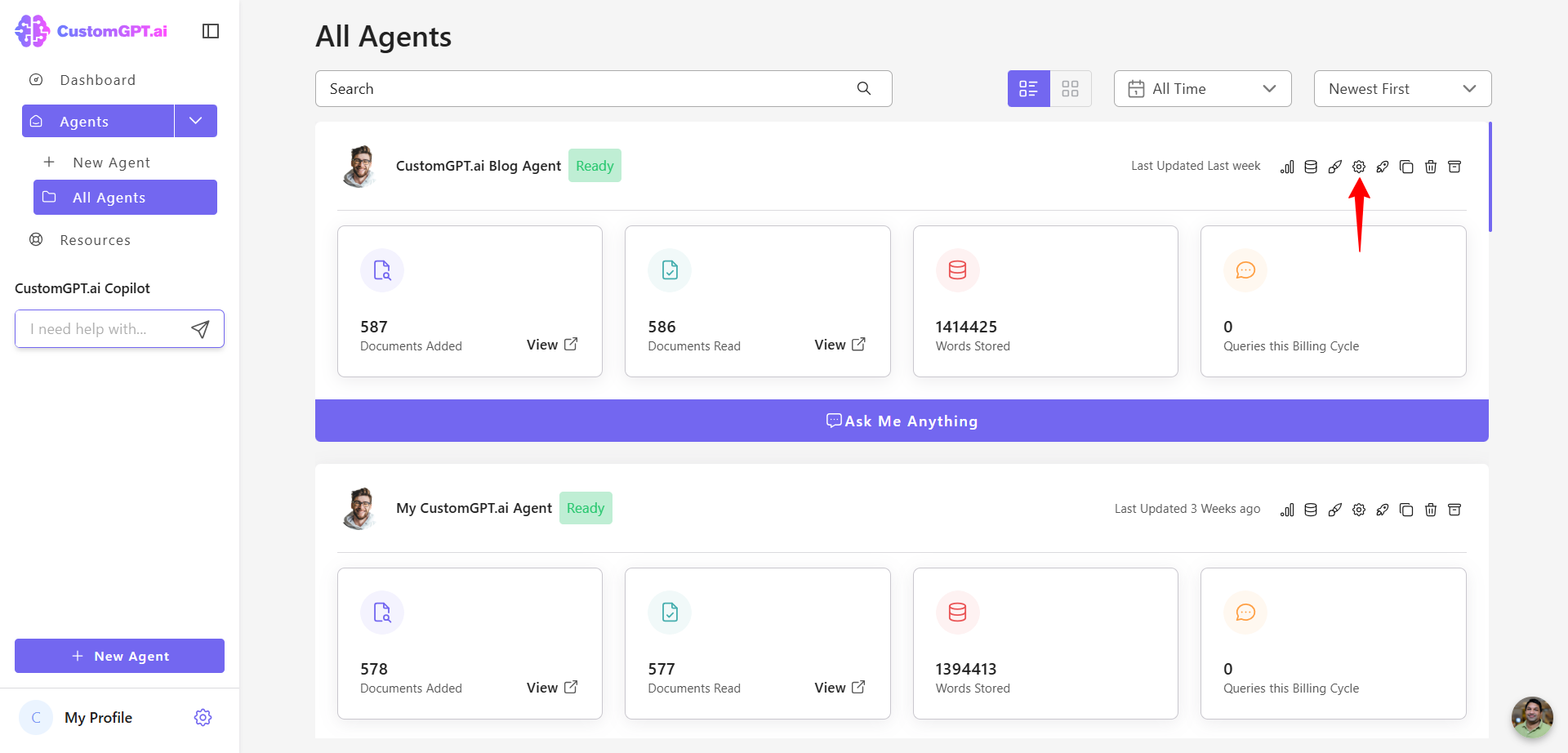The image size is (1568, 753).
Task: Open the Newest First sort dropdown
Action: (1403, 88)
